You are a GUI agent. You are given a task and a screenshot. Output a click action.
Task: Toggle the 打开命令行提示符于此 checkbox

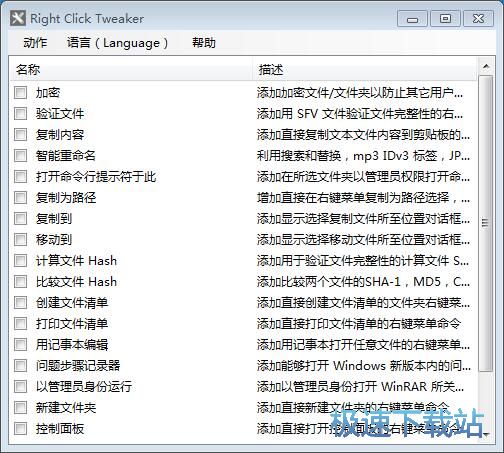(20, 177)
